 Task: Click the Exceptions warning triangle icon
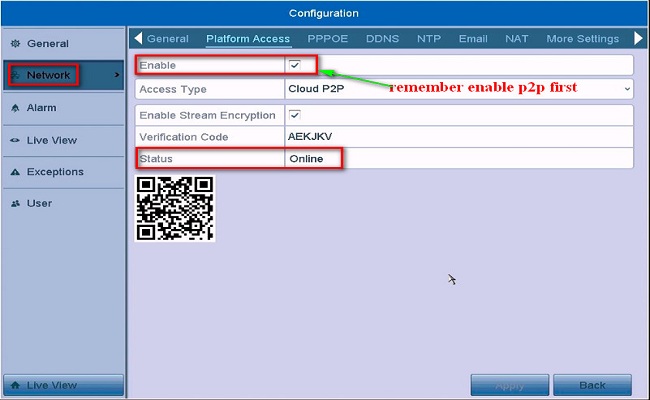[x=15, y=172]
